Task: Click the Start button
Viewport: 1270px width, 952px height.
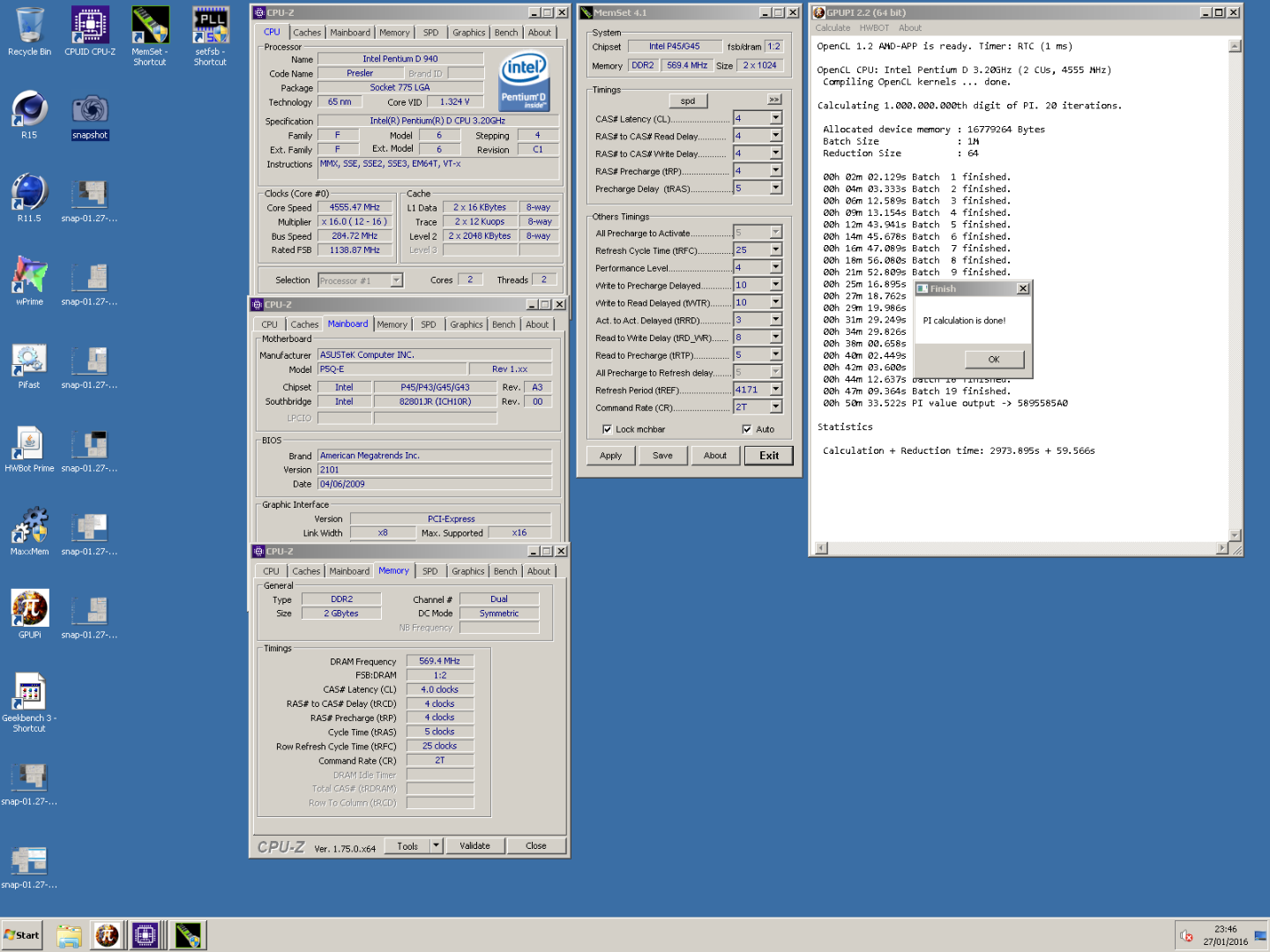Action: 22,935
